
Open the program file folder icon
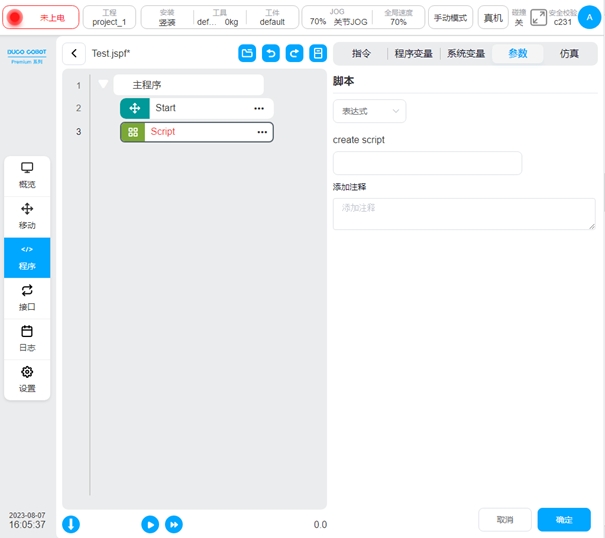pos(247,54)
